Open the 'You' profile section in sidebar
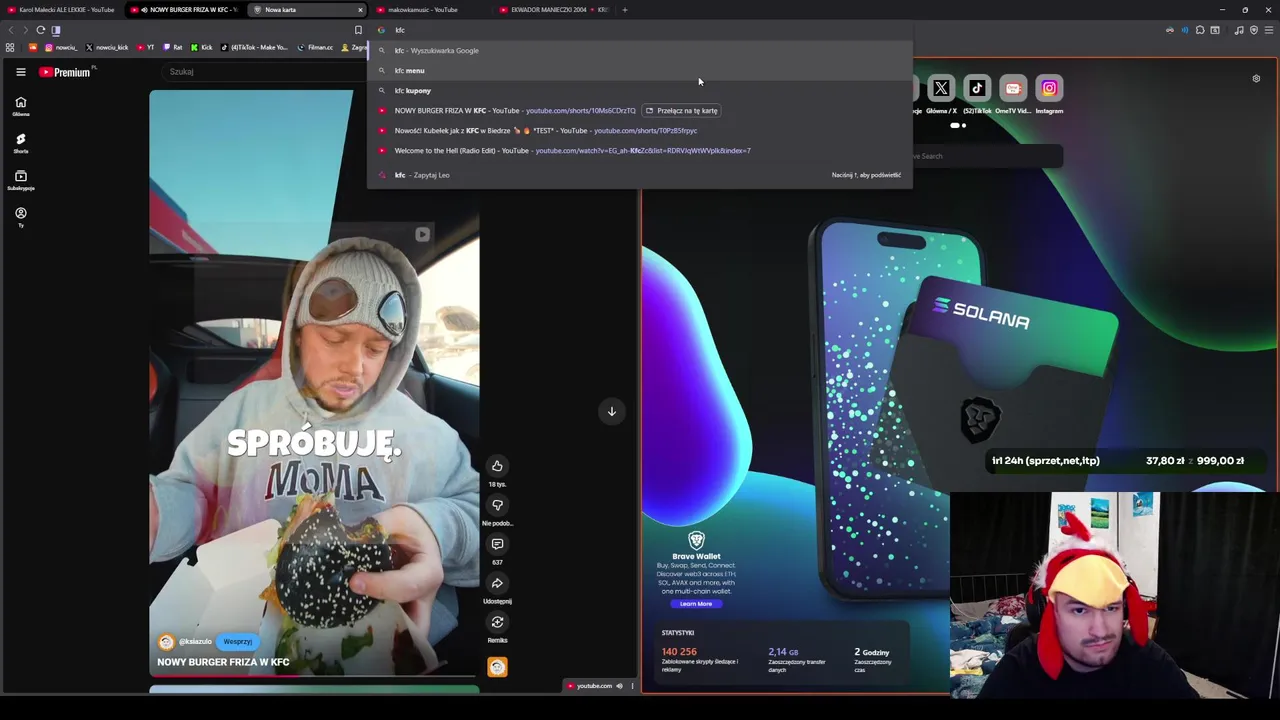Viewport: 1280px width, 720px height. [x=20, y=217]
